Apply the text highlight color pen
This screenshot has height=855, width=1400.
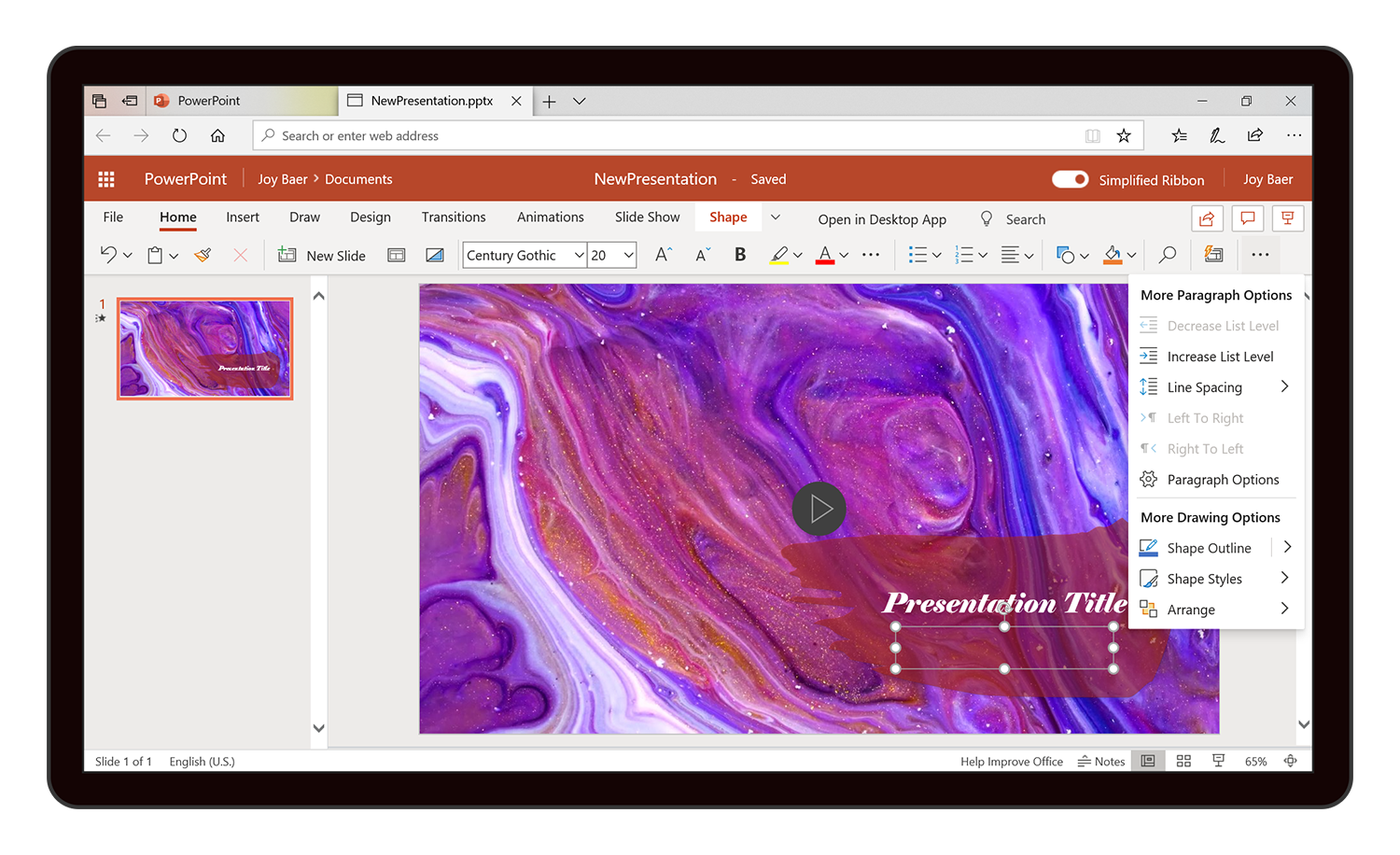779,255
